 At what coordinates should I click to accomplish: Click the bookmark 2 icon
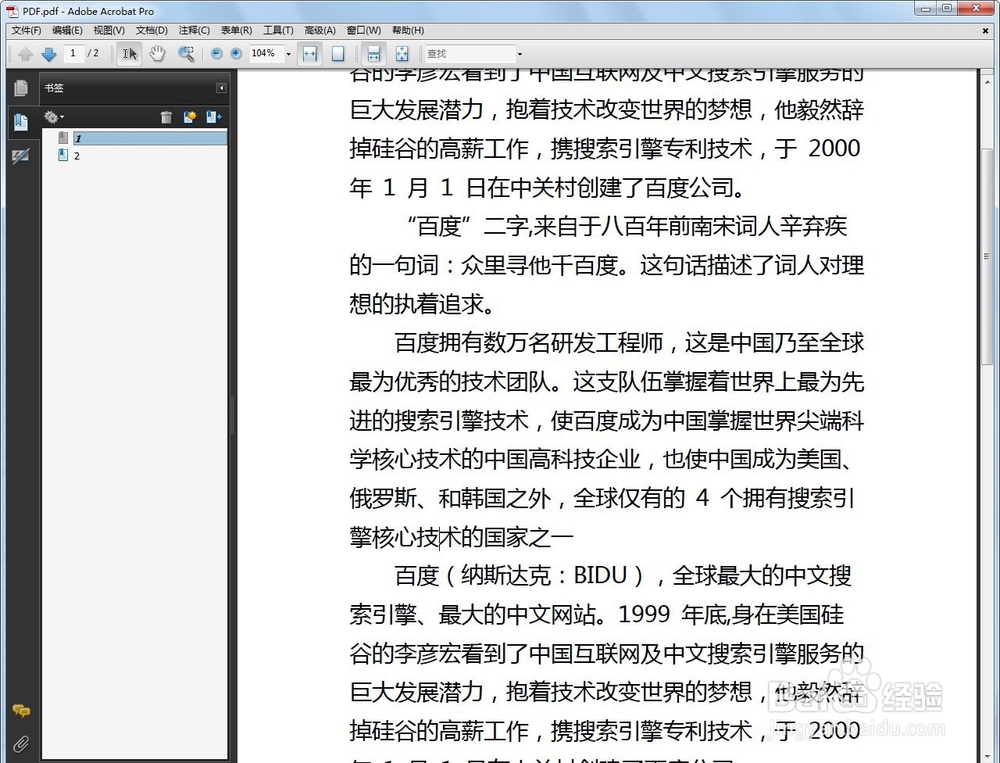click(x=63, y=155)
